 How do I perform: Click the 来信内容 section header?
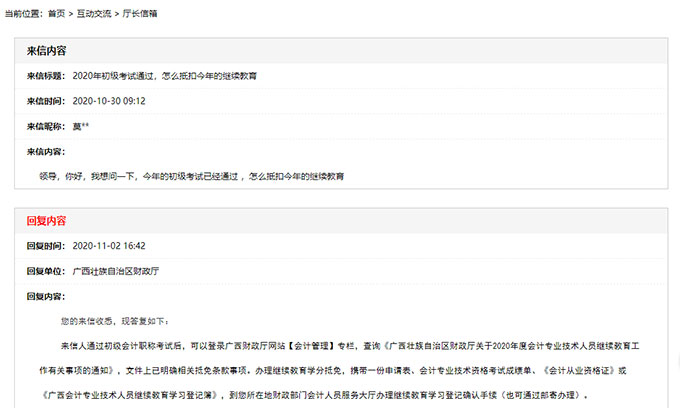pyautogui.click(x=46, y=50)
